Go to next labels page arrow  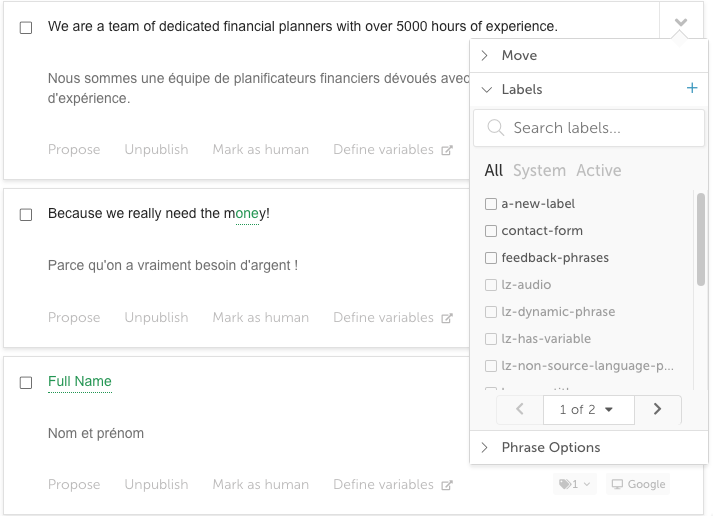pyautogui.click(x=658, y=409)
